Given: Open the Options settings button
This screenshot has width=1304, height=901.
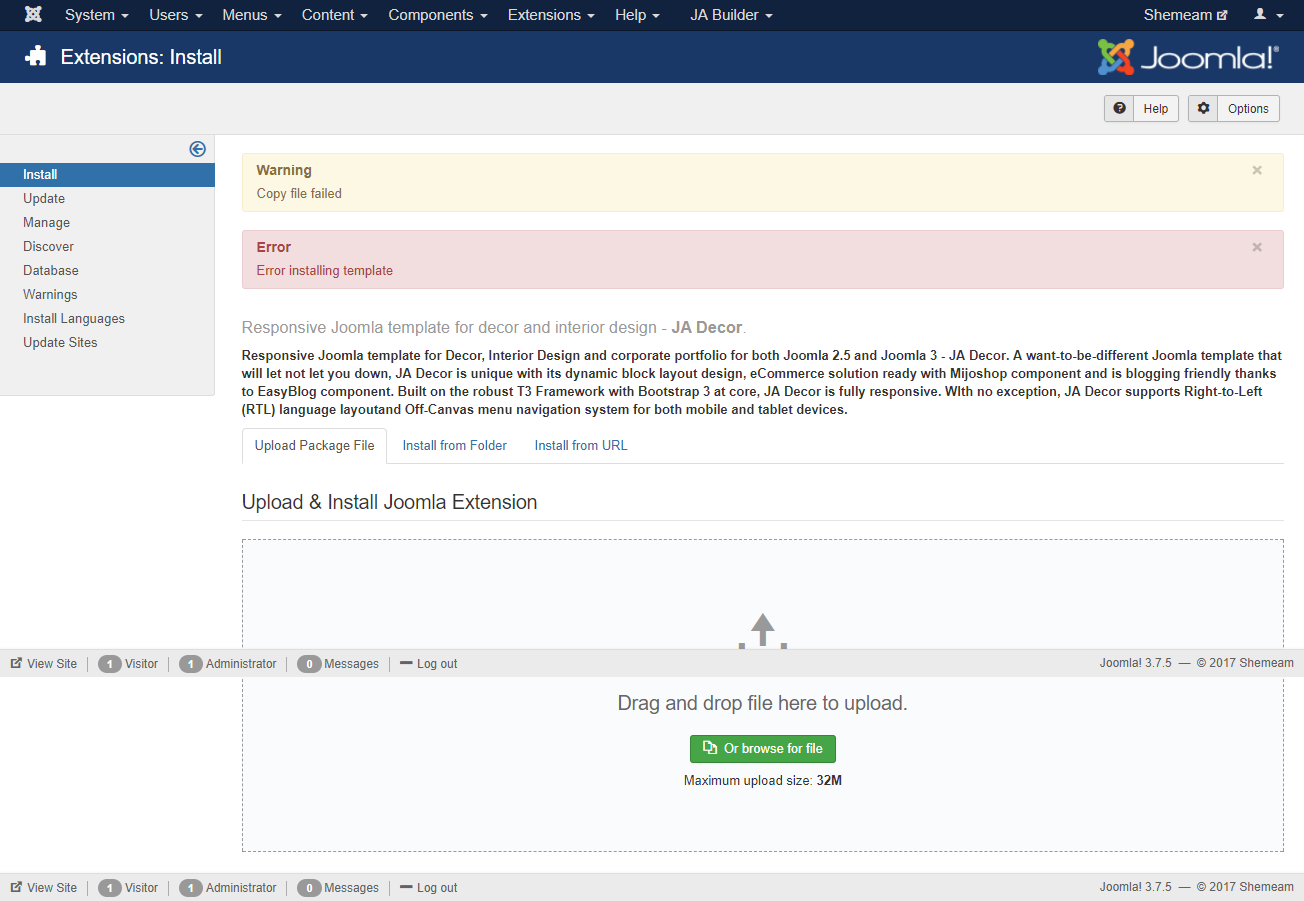Looking at the screenshot, I should tap(1234, 109).
